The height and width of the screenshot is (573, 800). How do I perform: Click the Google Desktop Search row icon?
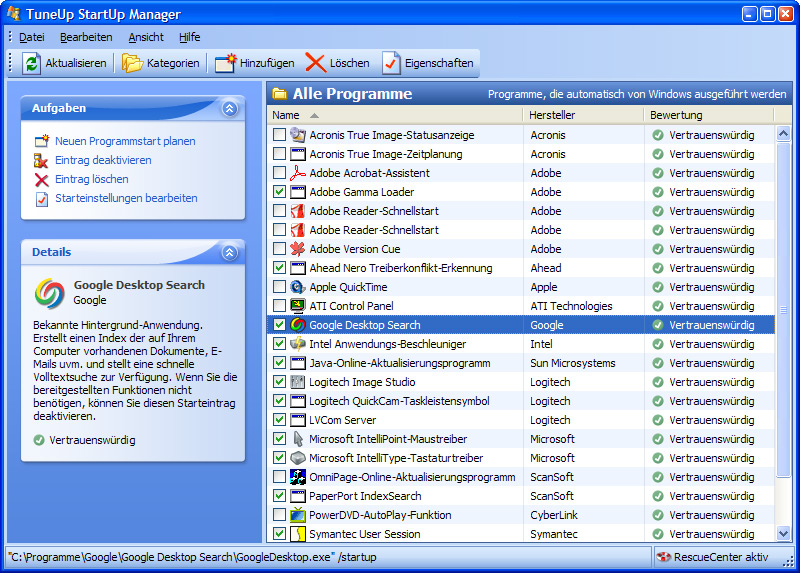(297, 325)
